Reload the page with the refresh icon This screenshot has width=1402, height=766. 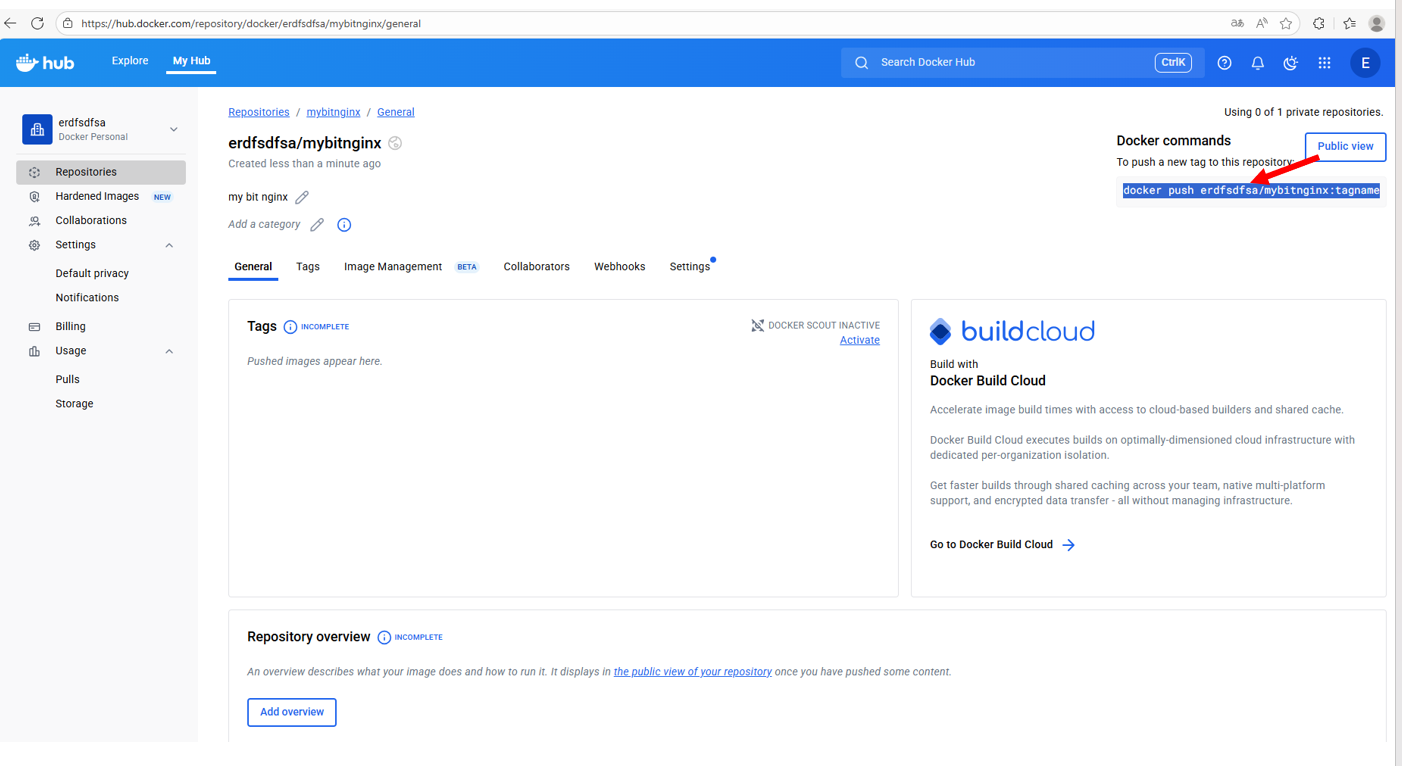coord(38,23)
